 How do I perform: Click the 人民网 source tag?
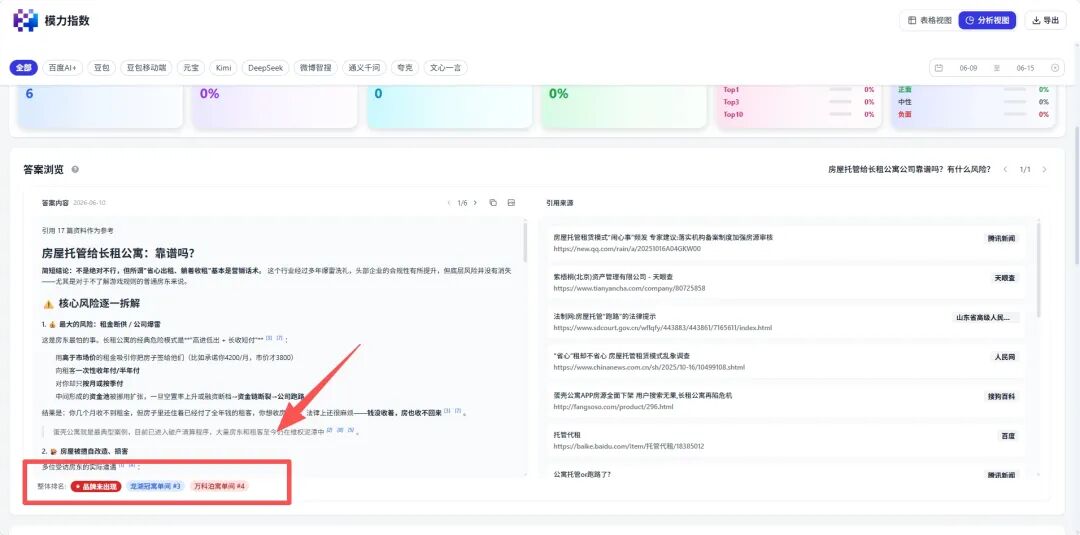pos(1004,357)
